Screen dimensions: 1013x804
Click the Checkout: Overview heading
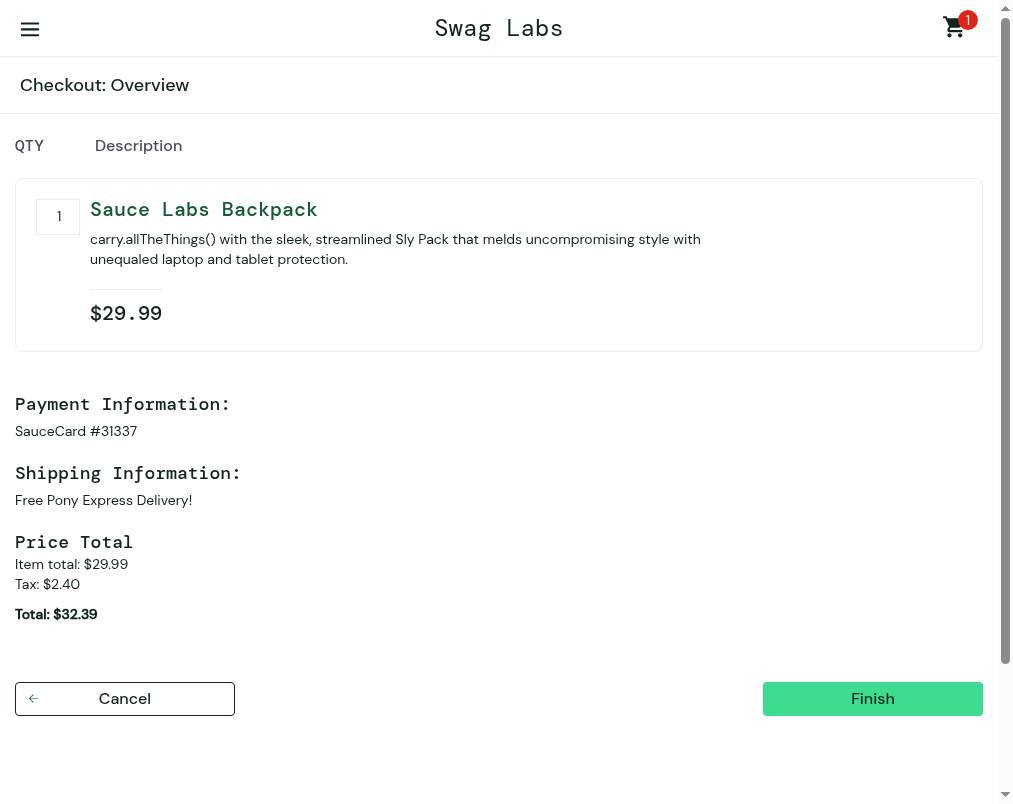[105, 85]
